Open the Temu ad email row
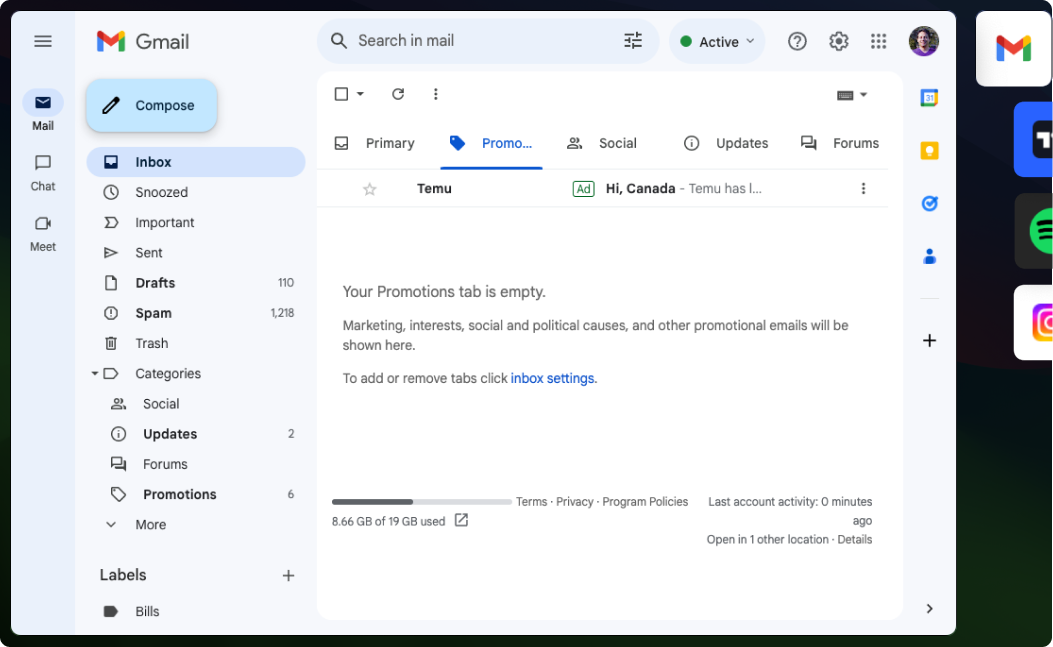The image size is (1053, 647). (602, 189)
